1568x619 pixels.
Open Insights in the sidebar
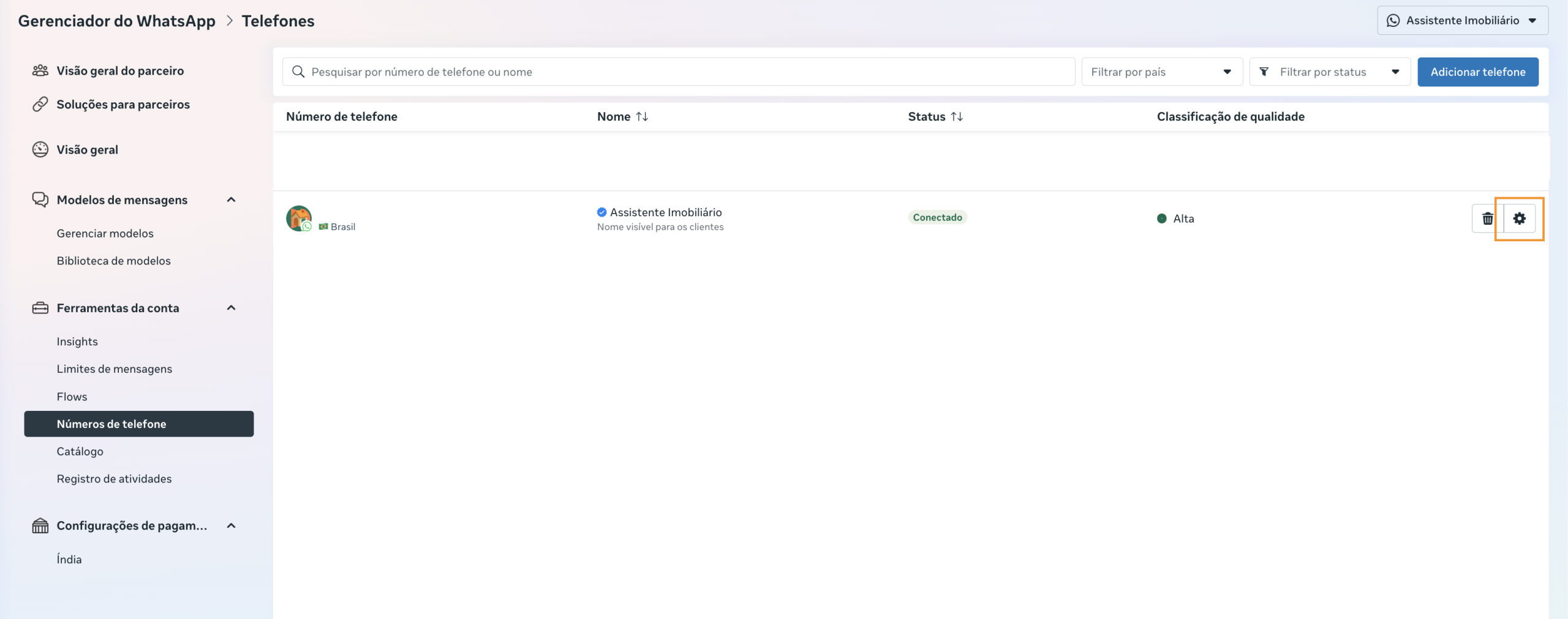coord(77,342)
